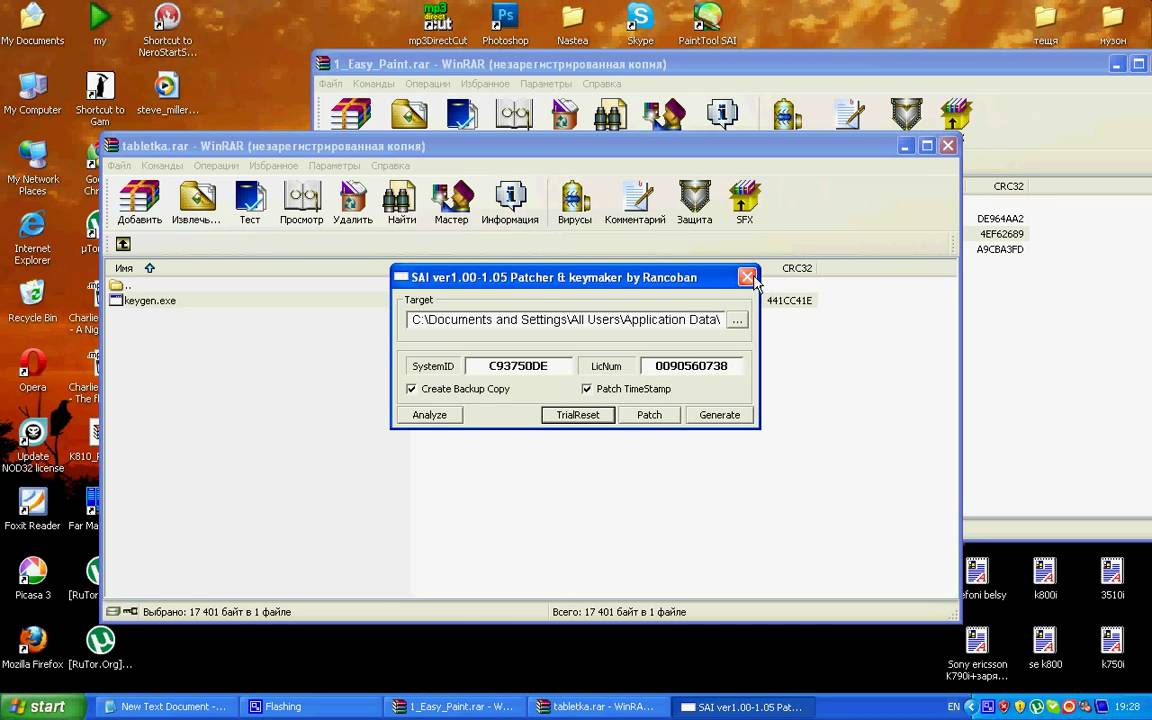Image resolution: width=1152 pixels, height=720 pixels.
Task: Show Информация about the tabletka.rar archive
Action: (510, 202)
